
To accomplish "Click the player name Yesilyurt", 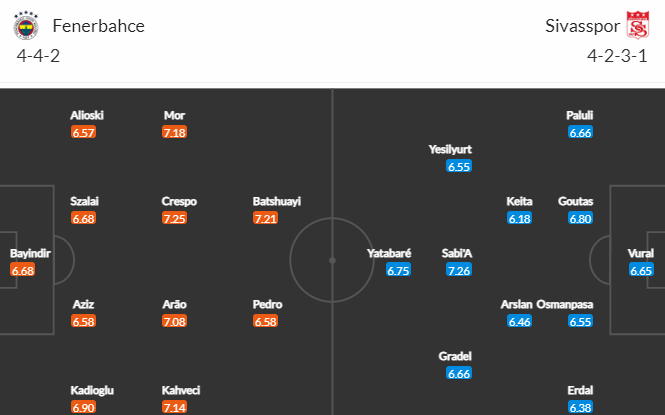I will (x=450, y=149).
